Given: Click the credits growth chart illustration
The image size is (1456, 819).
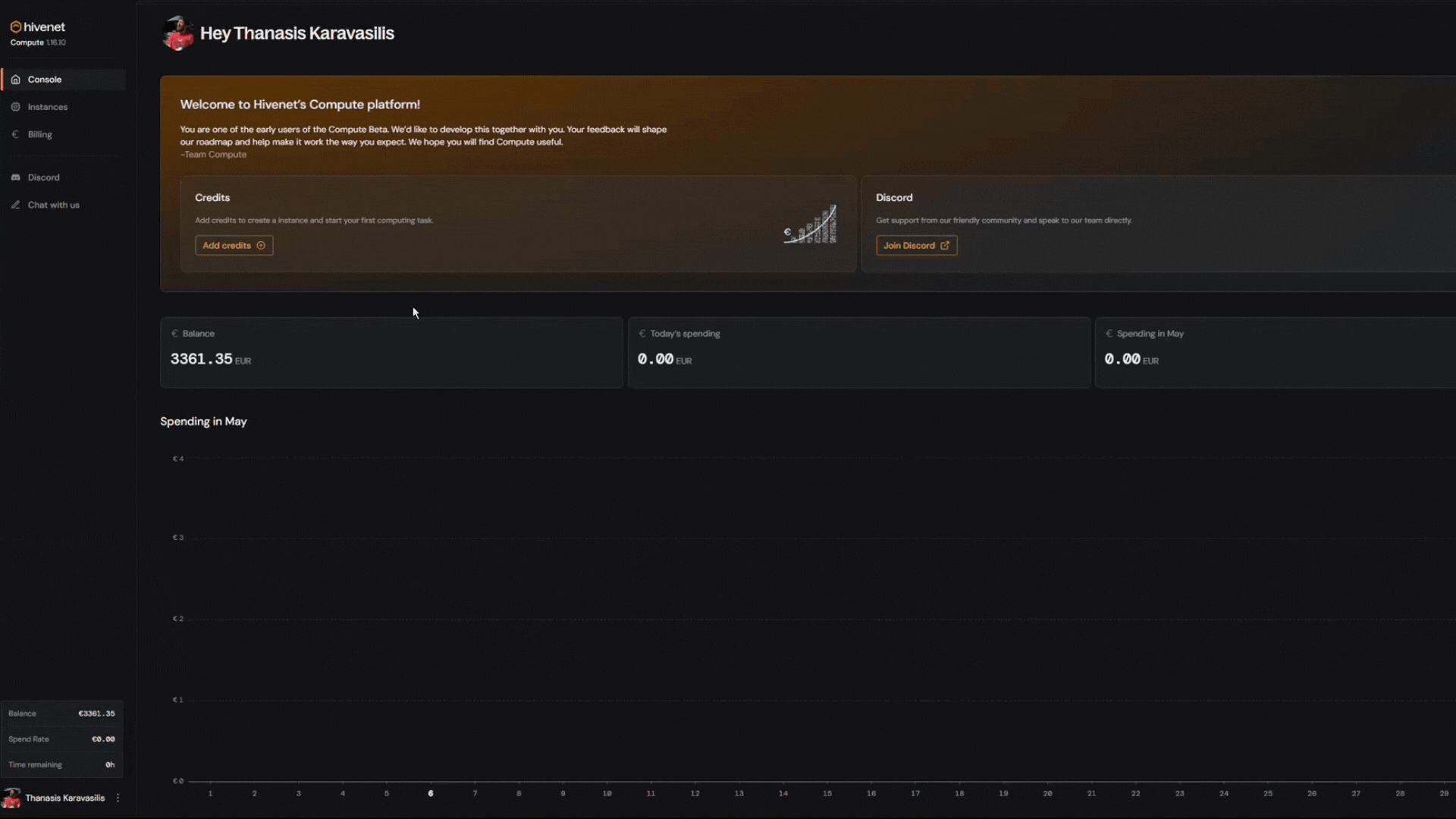Looking at the screenshot, I should [810, 225].
